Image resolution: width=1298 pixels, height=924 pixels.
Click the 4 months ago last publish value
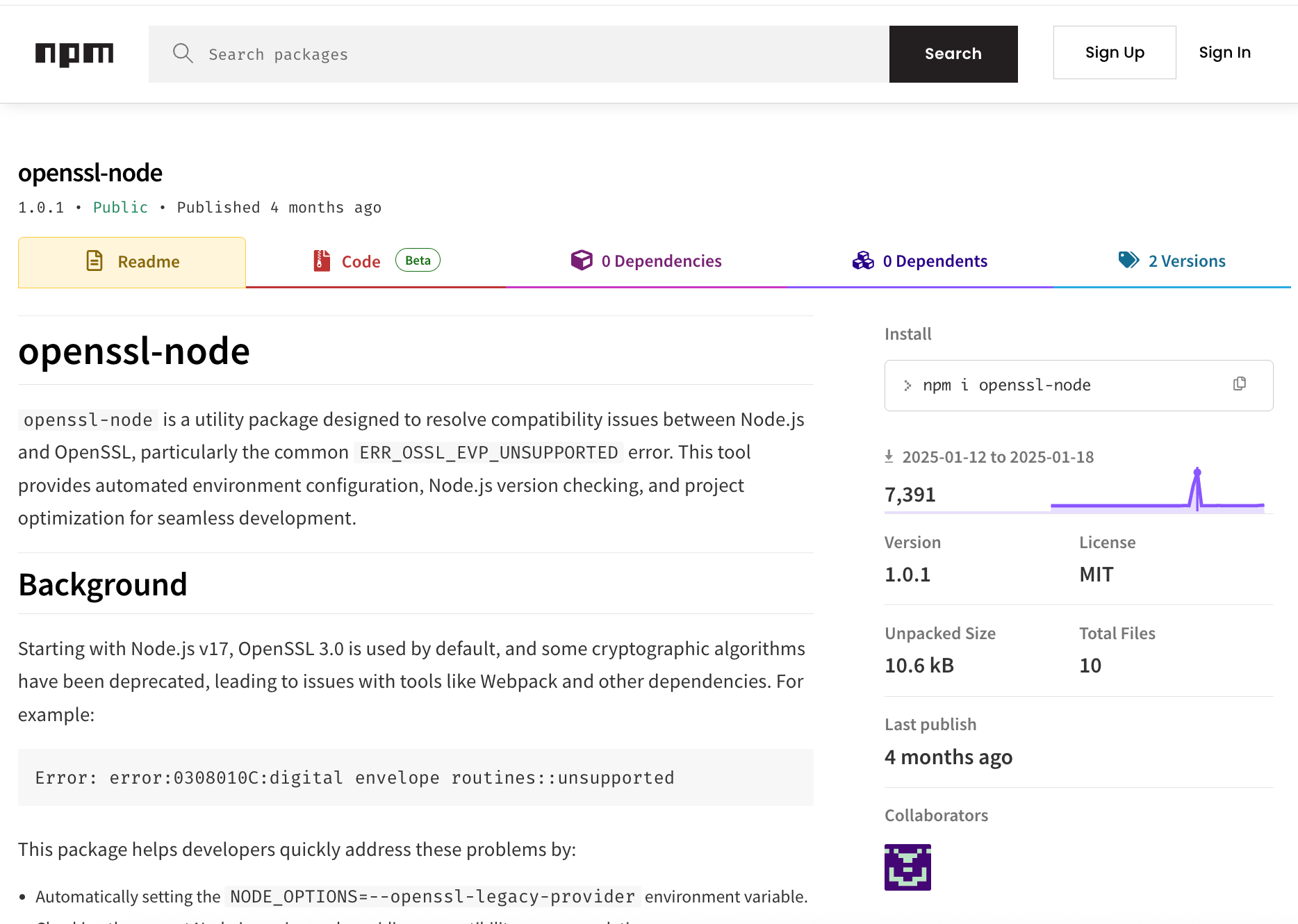pos(948,757)
